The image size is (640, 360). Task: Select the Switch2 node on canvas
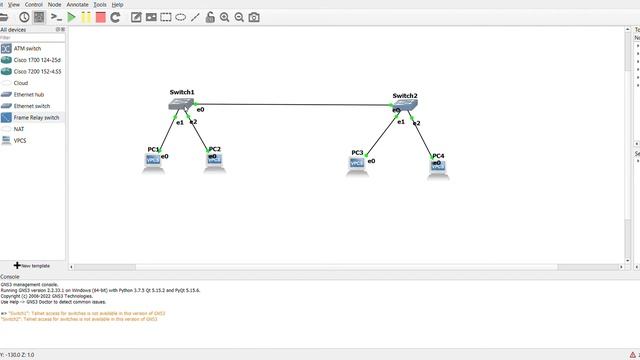(x=406, y=106)
